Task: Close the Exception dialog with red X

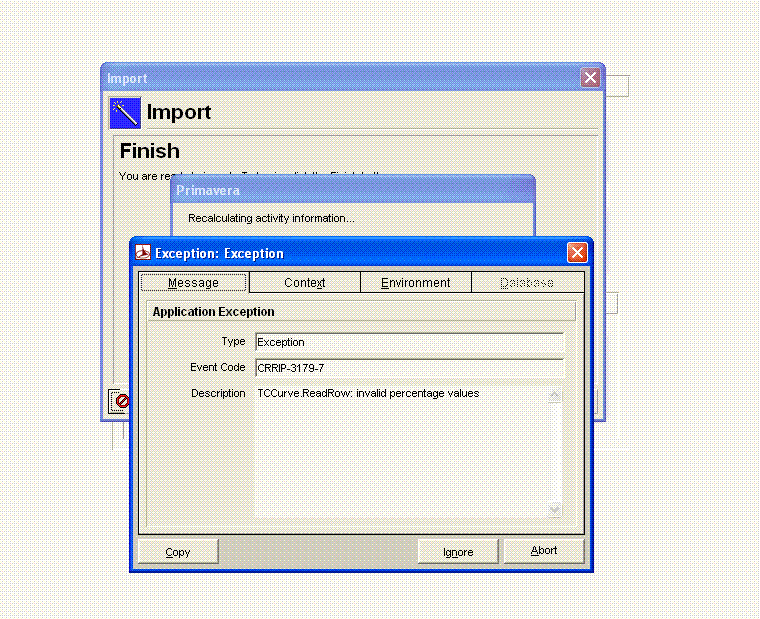Action: pyautogui.click(x=577, y=252)
